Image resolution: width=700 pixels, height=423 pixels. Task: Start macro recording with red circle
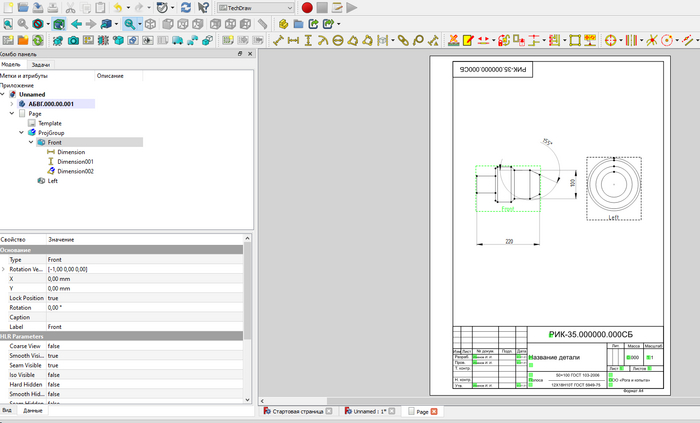[x=307, y=7]
